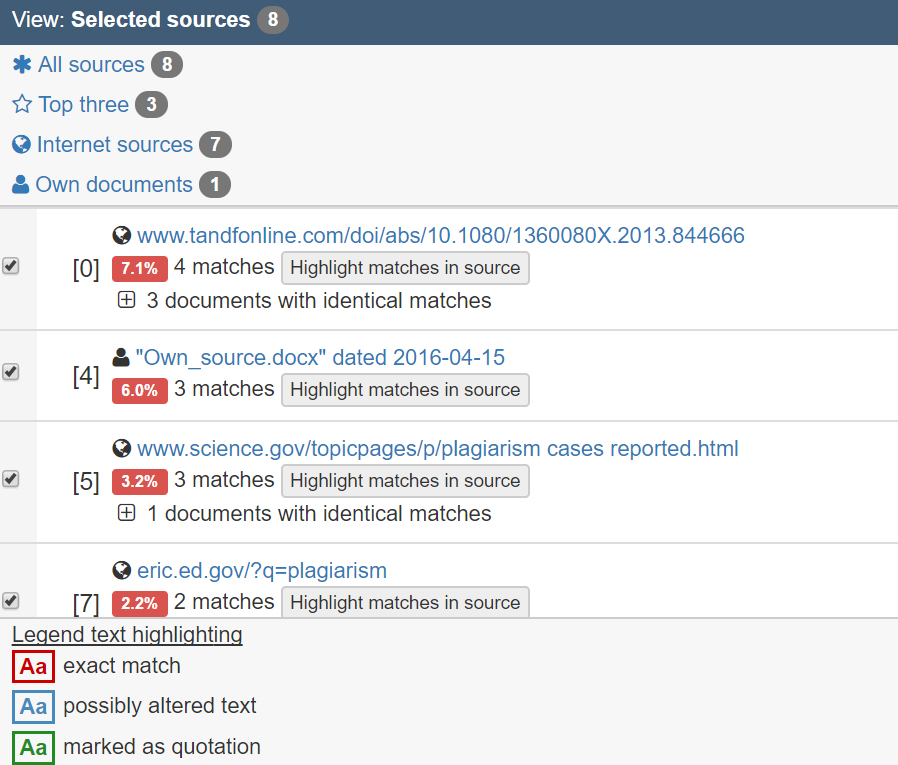Click the star icon beside Top three
Image resolution: width=898 pixels, height=765 pixels.
click(x=22, y=104)
